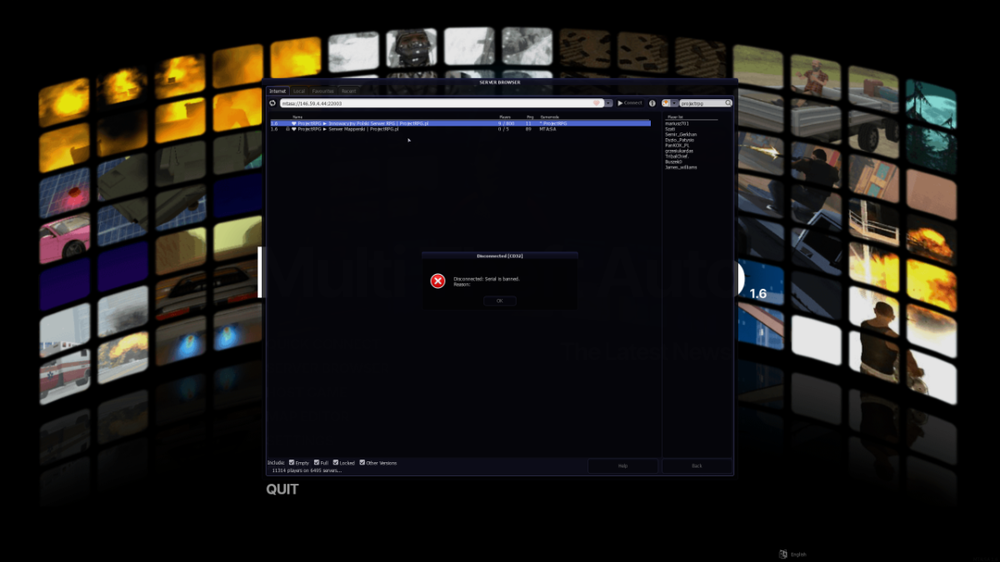Select the Serwer Mapperski server row

coord(460,129)
